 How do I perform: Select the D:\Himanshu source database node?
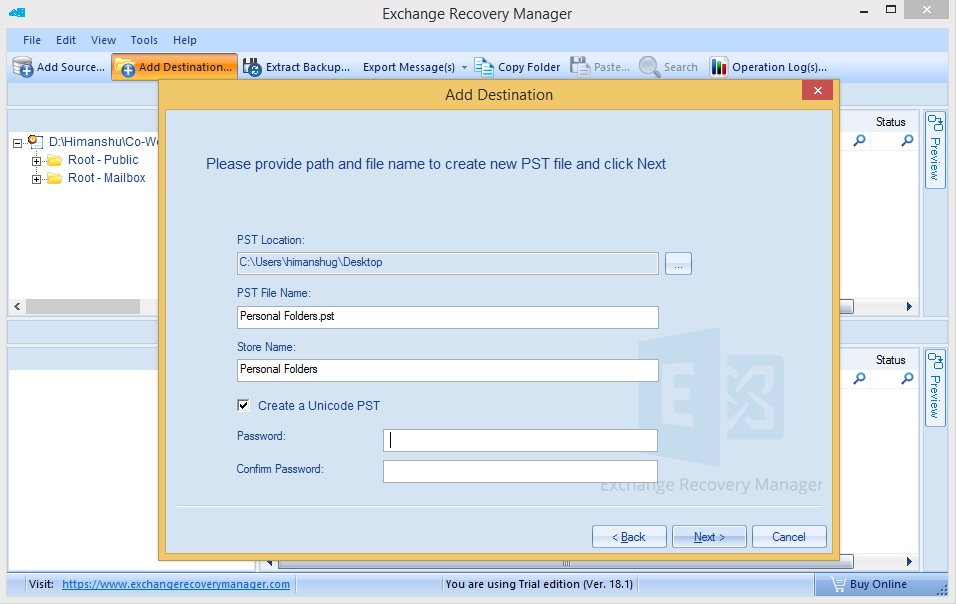(103, 142)
